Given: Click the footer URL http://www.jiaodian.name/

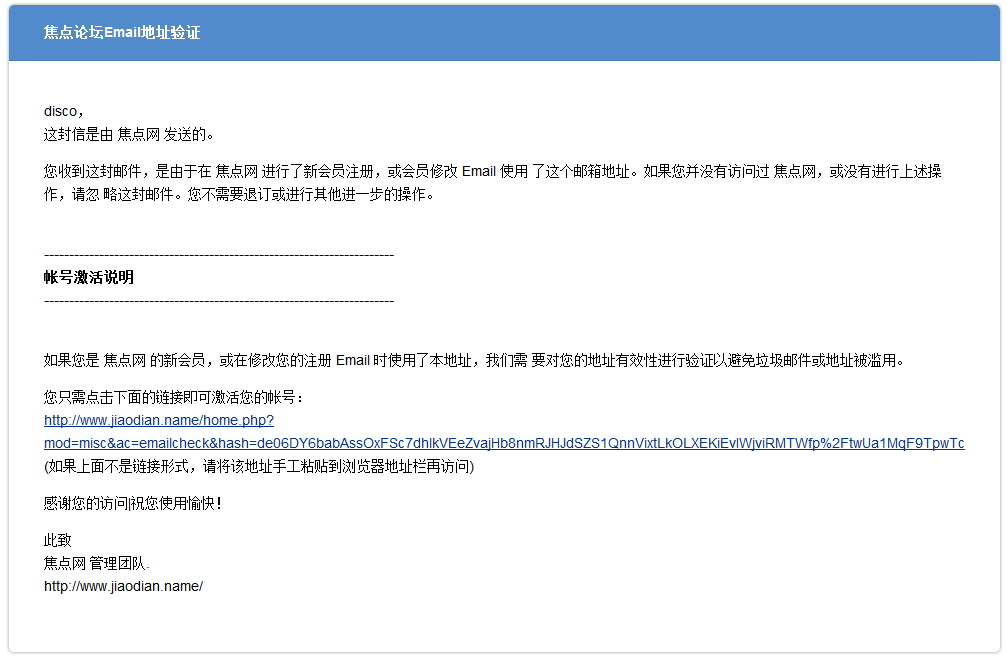Looking at the screenshot, I should 123,586.
